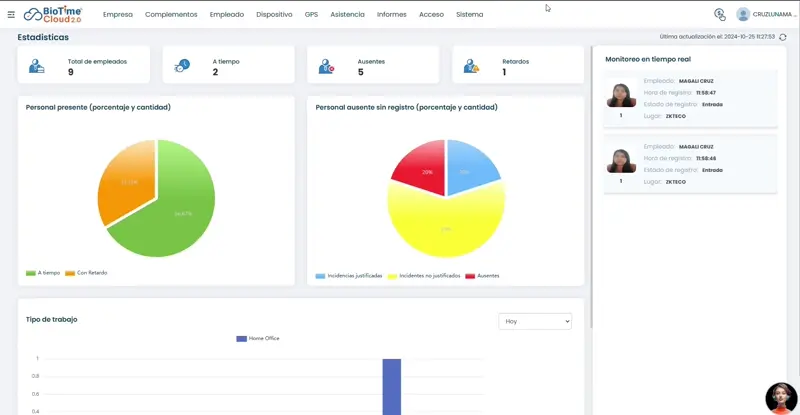Open the Sistema menu
This screenshot has height=415, width=800.
coord(469,15)
